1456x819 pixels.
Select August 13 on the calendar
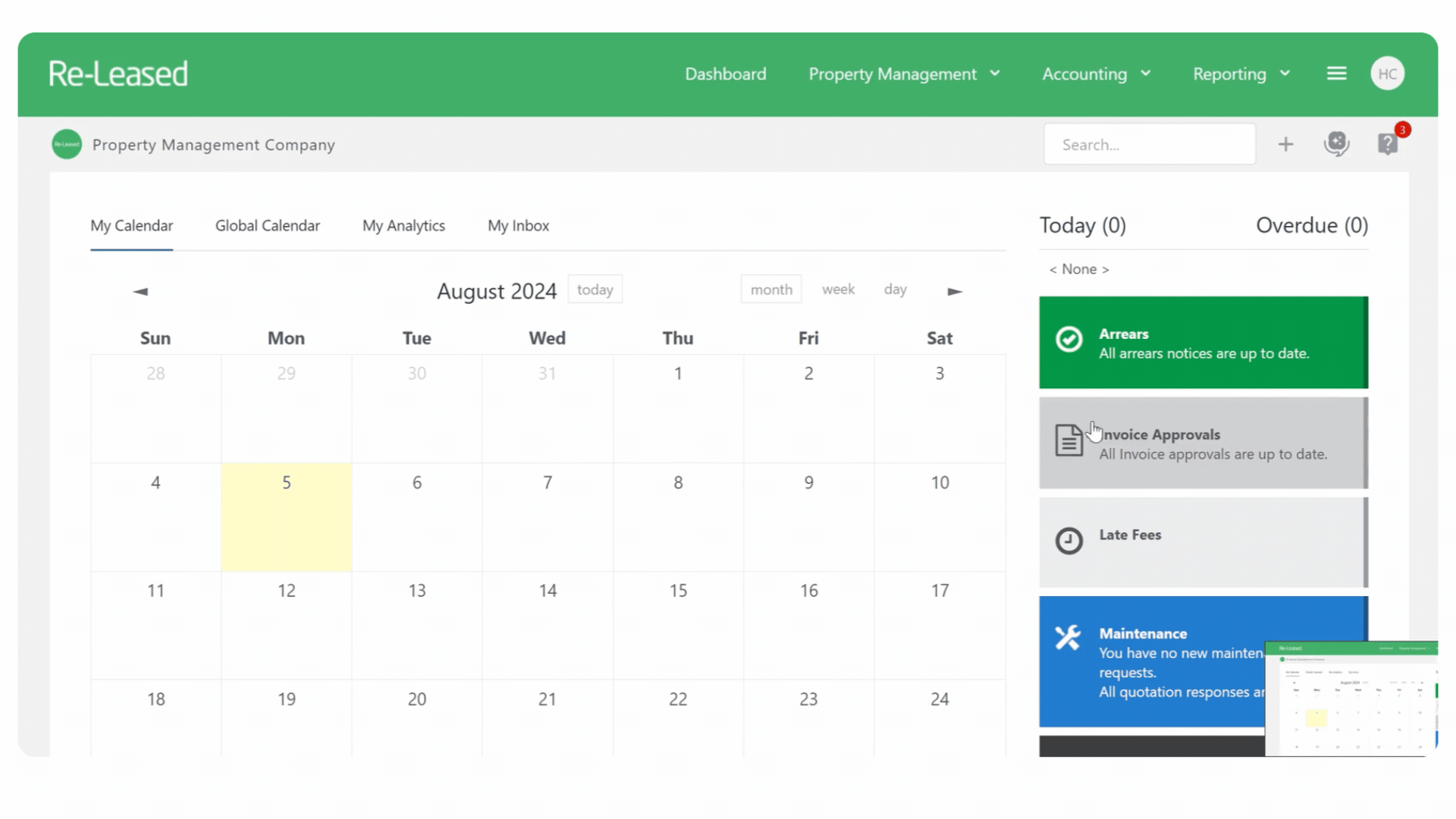pyautogui.click(x=417, y=626)
